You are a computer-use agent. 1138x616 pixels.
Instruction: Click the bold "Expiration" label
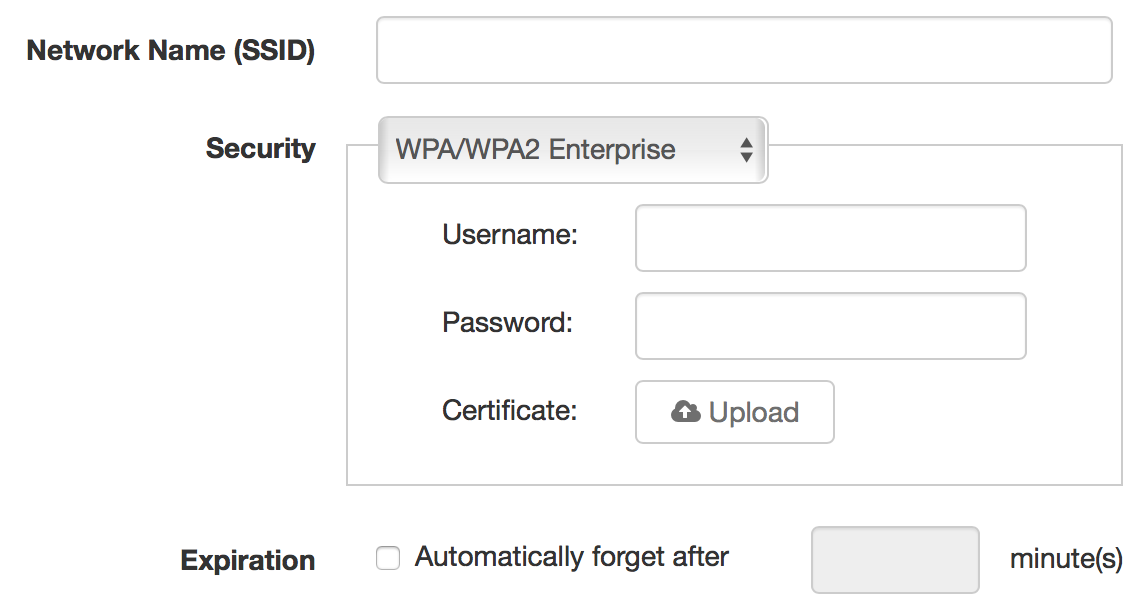pyautogui.click(x=248, y=560)
